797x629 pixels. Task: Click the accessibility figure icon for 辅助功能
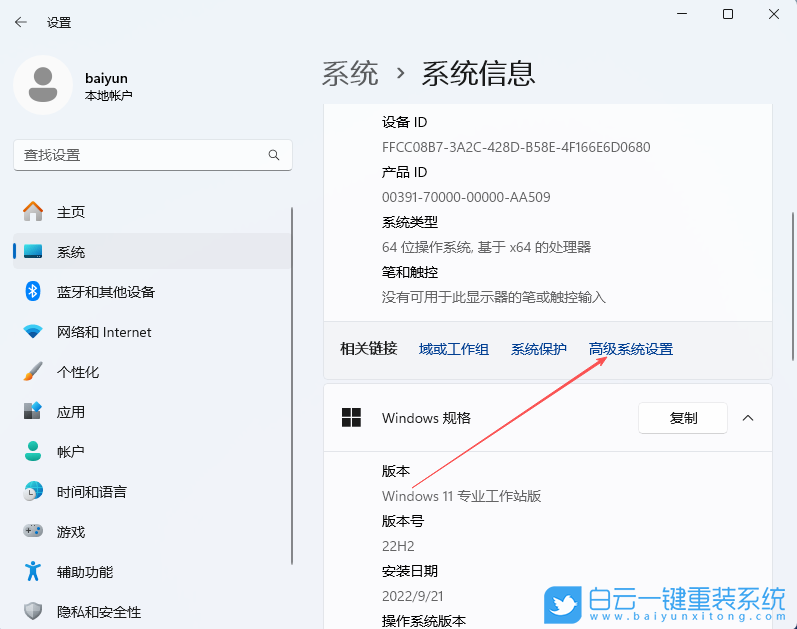[x=33, y=571]
